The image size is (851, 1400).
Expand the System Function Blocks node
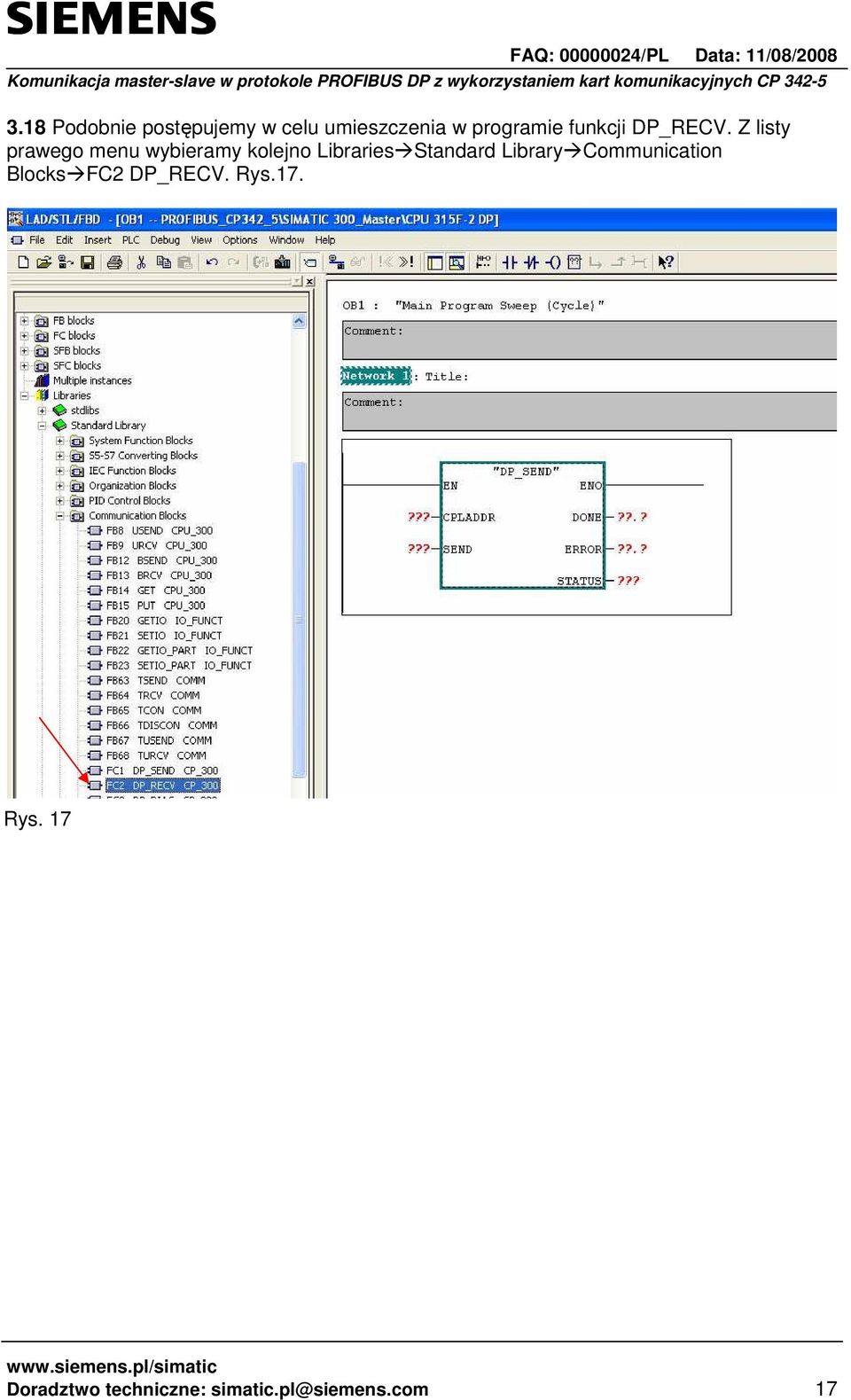click(59, 441)
